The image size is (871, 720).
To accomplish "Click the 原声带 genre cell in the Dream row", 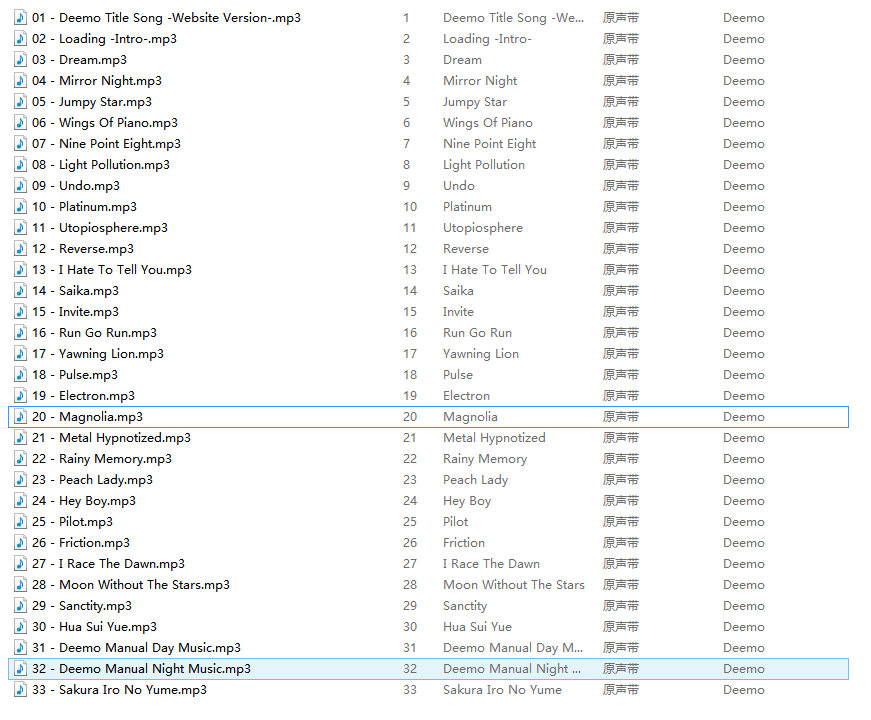I will 621,59.
